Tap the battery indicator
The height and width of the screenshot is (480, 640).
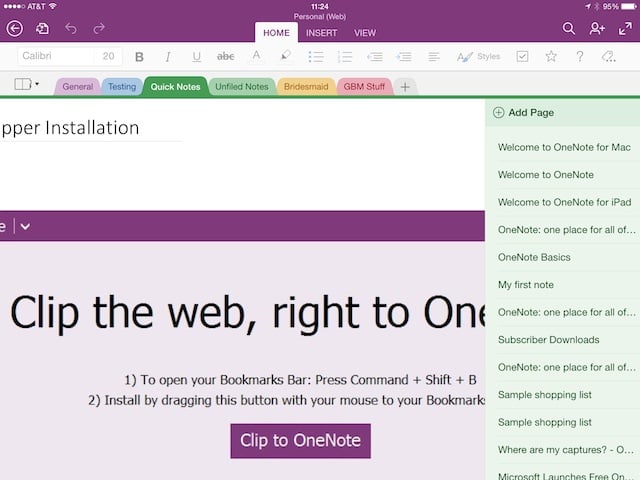pyautogui.click(x=628, y=6)
